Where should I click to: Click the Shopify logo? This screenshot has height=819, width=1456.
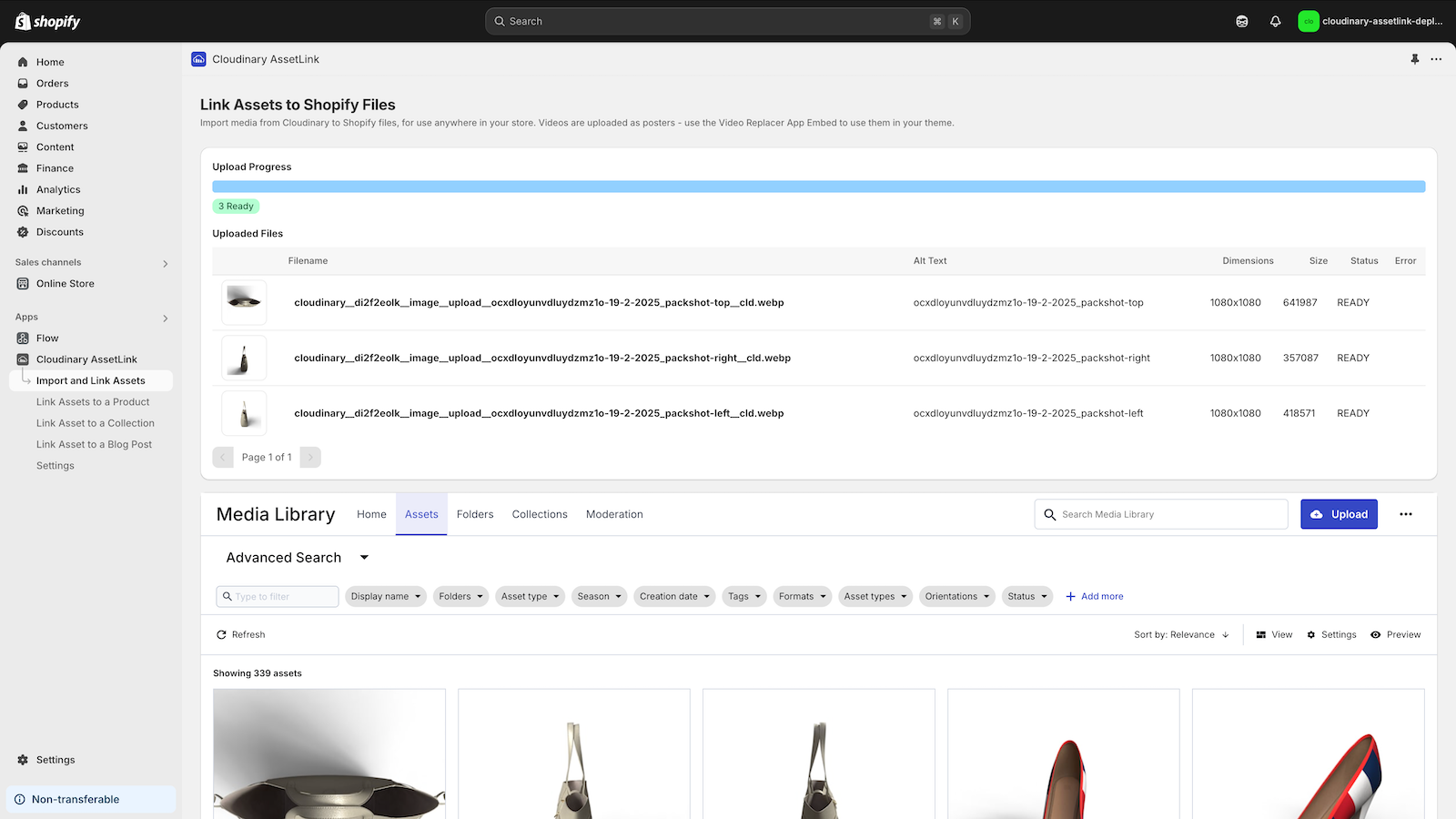pos(48,21)
